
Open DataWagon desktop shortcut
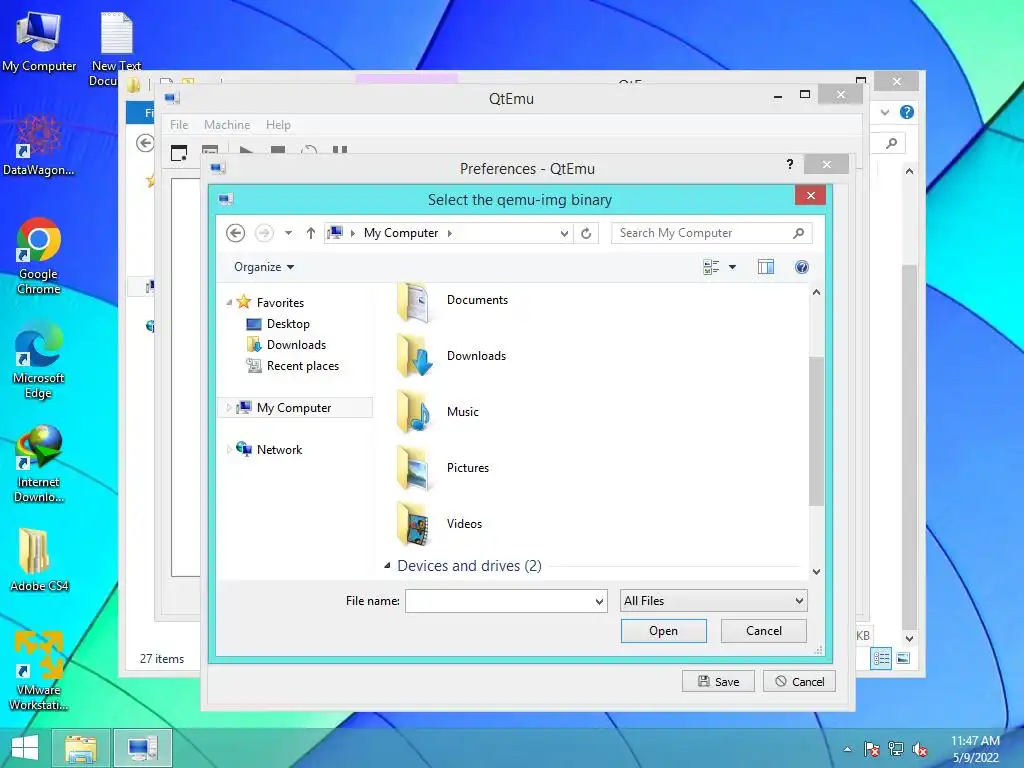click(39, 145)
